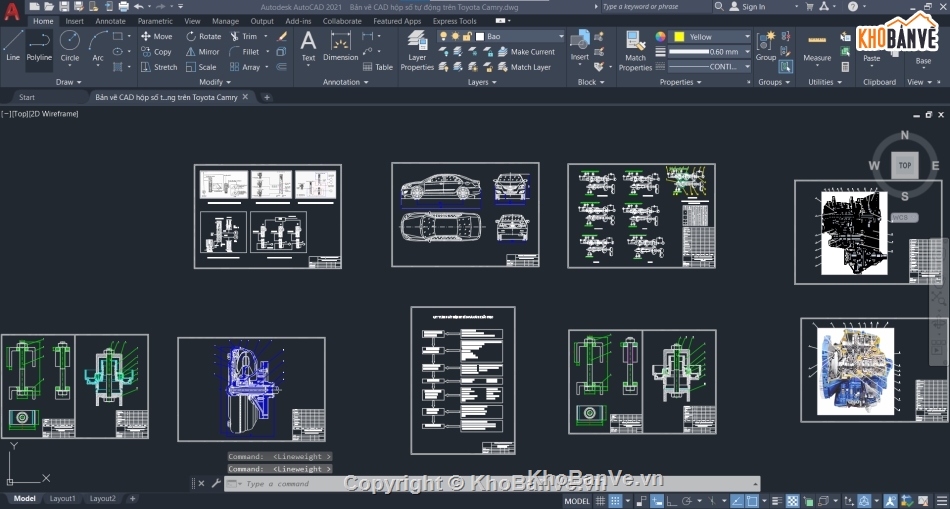Click the Plot printer icon
Viewport: 950px width, 509px height.
(x=124, y=7)
